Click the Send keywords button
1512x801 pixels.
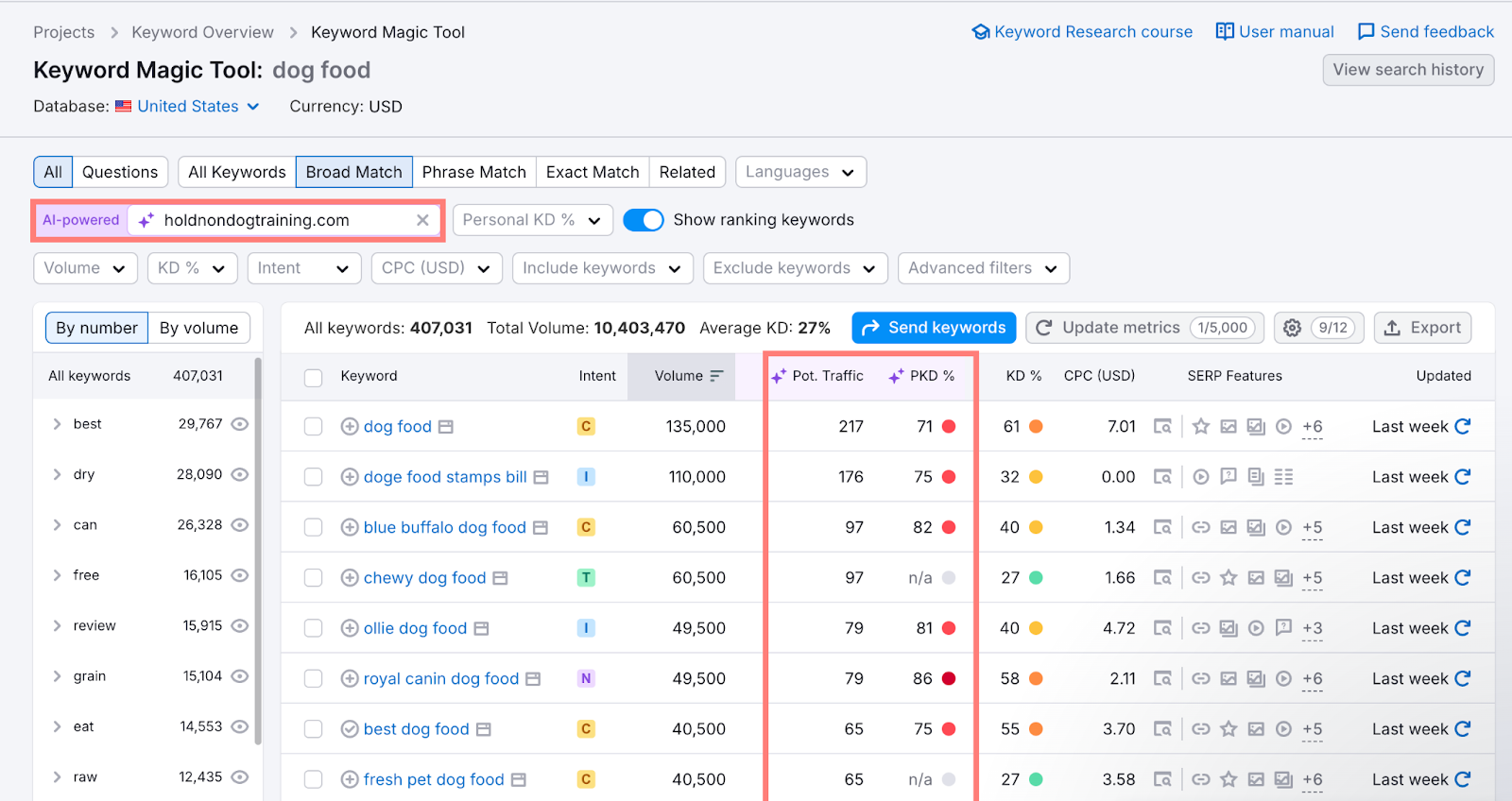tap(934, 328)
